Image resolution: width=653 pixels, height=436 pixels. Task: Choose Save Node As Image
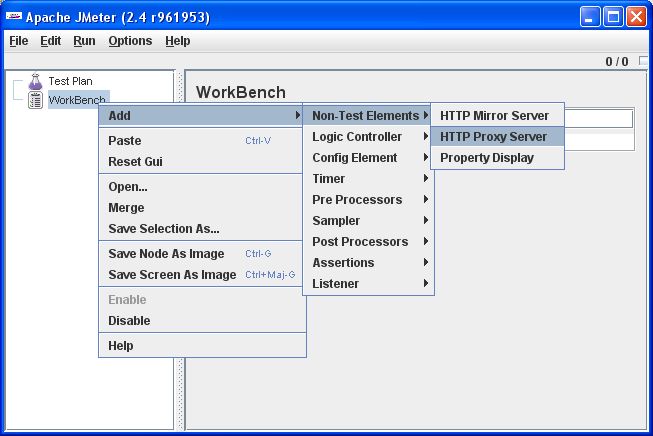(166, 254)
